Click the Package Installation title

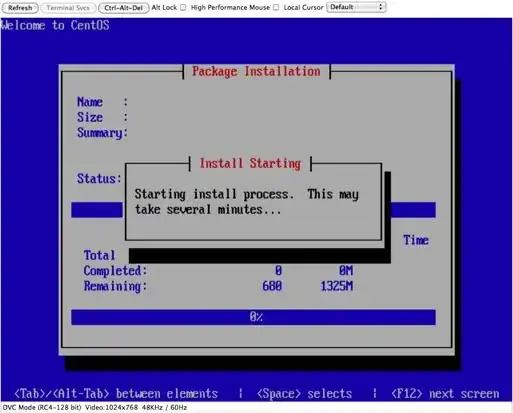point(256,71)
